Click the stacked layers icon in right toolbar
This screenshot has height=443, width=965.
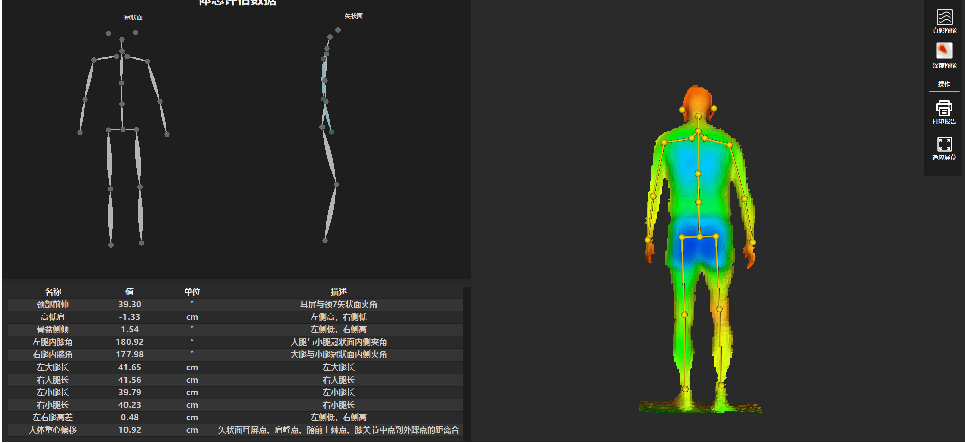(943, 18)
